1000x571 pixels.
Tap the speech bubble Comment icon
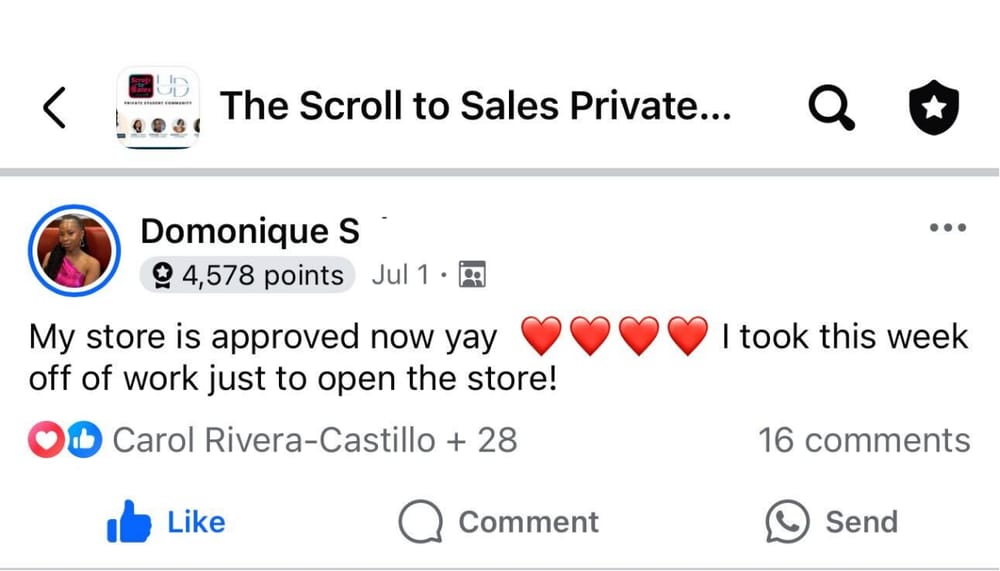420,521
